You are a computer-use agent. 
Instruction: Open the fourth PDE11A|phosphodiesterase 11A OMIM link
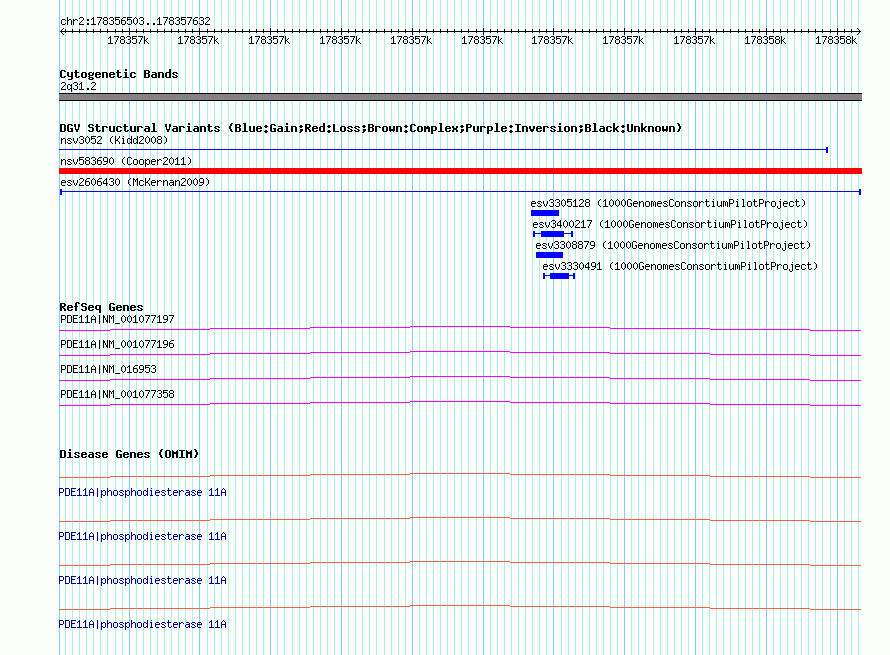(142, 624)
